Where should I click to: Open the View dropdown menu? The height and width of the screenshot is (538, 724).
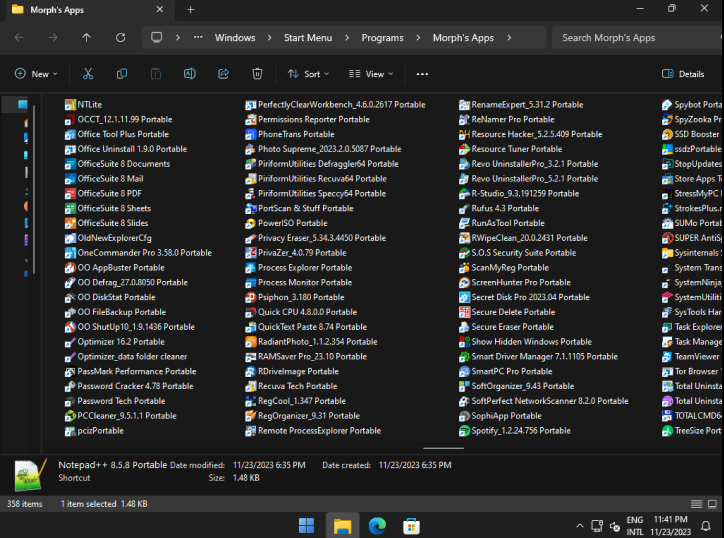tap(371, 74)
